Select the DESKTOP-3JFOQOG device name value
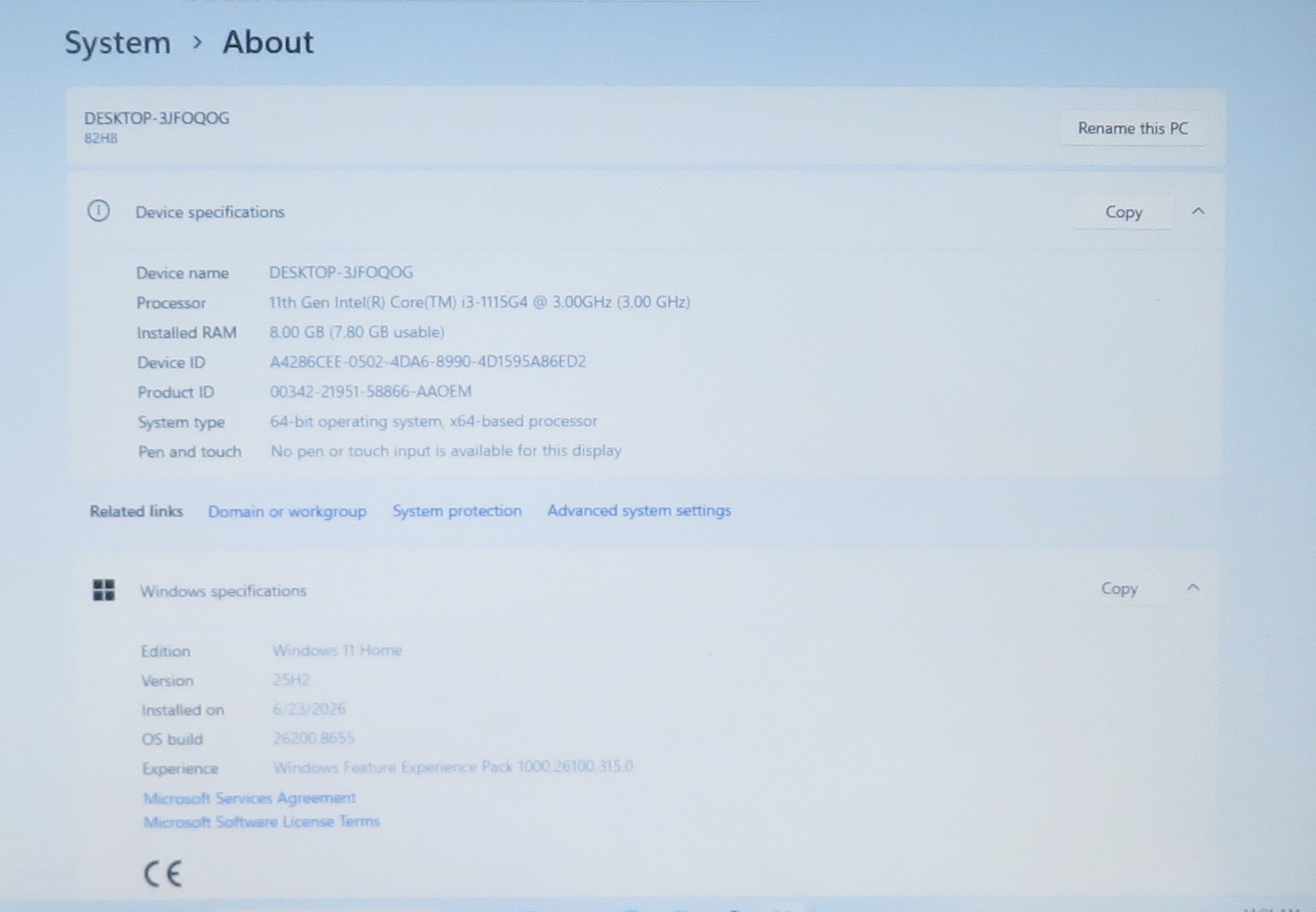Viewport: 1316px width, 912px height. [x=341, y=272]
